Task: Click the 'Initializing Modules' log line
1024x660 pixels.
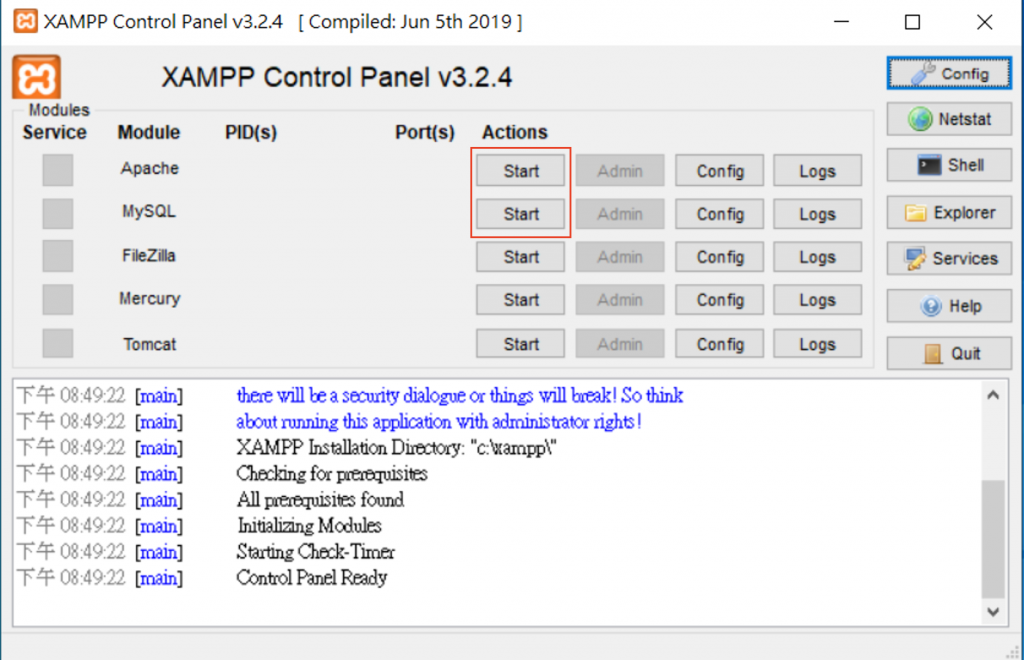Action: [x=309, y=526]
